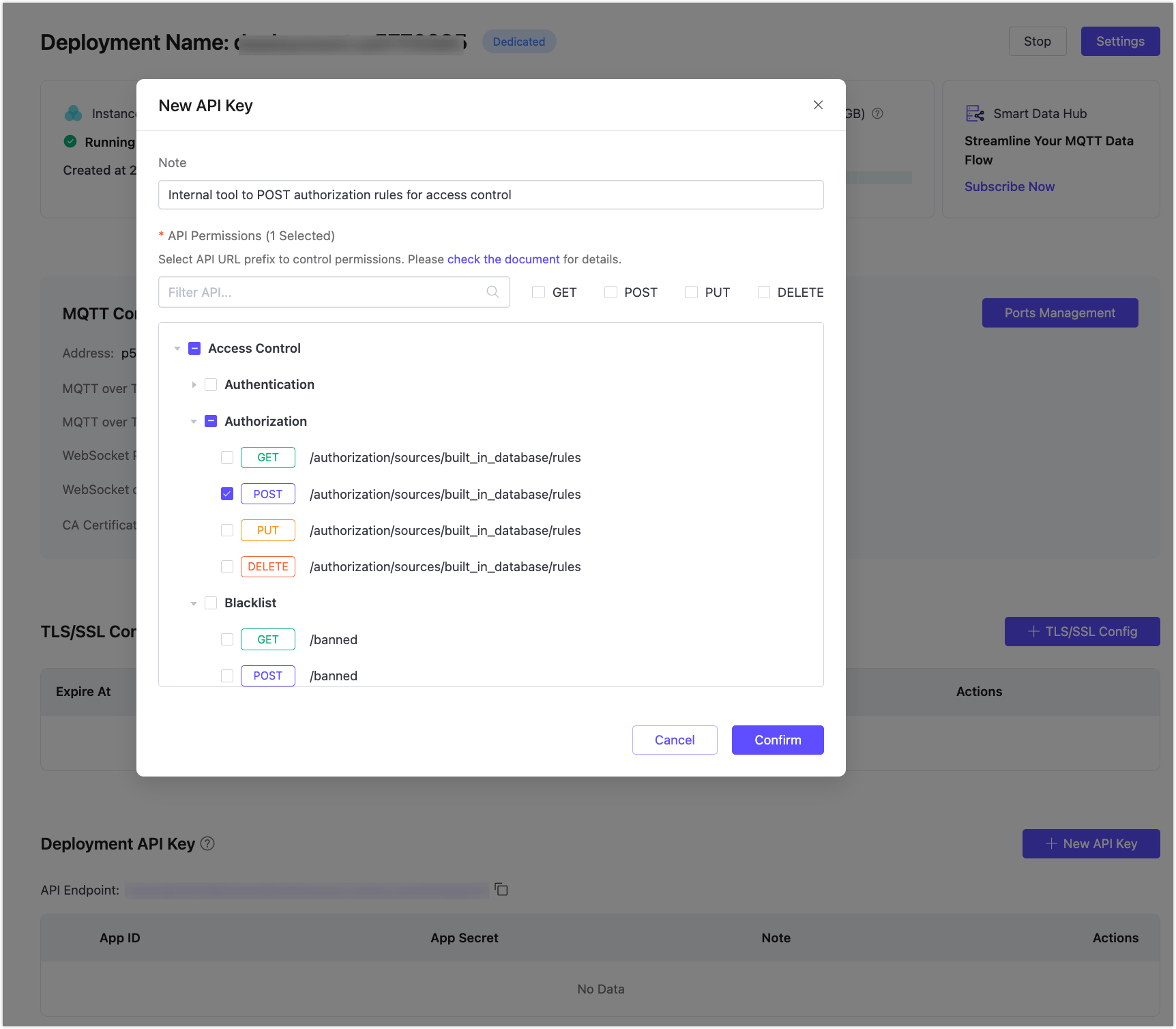
Task: Open the check the document link
Action: point(503,259)
